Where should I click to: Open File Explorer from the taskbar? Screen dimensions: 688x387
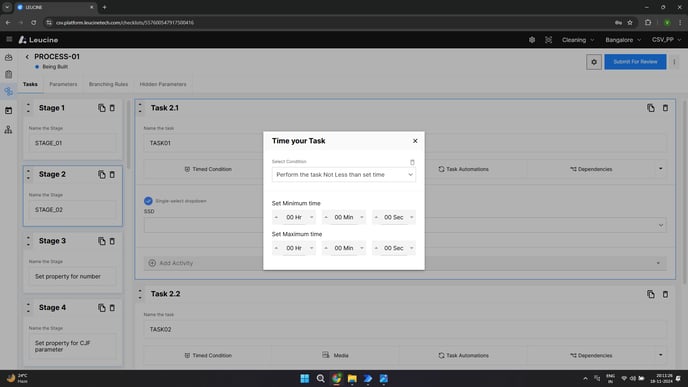tap(352, 378)
